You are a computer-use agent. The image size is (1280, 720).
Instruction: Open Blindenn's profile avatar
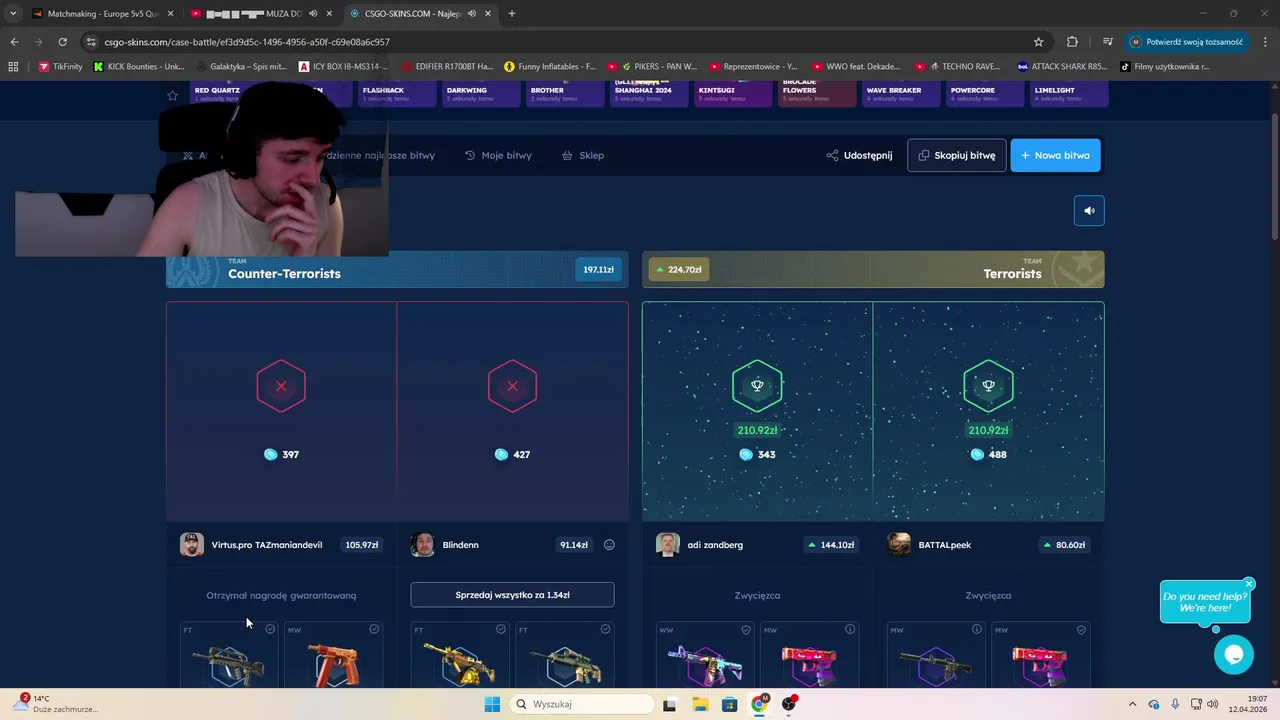423,544
